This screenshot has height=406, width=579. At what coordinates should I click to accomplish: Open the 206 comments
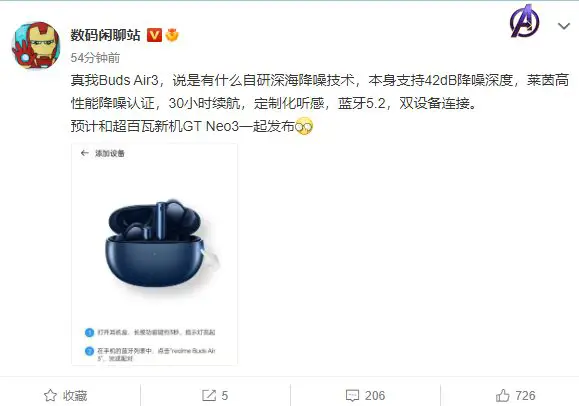tap(375, 396)
